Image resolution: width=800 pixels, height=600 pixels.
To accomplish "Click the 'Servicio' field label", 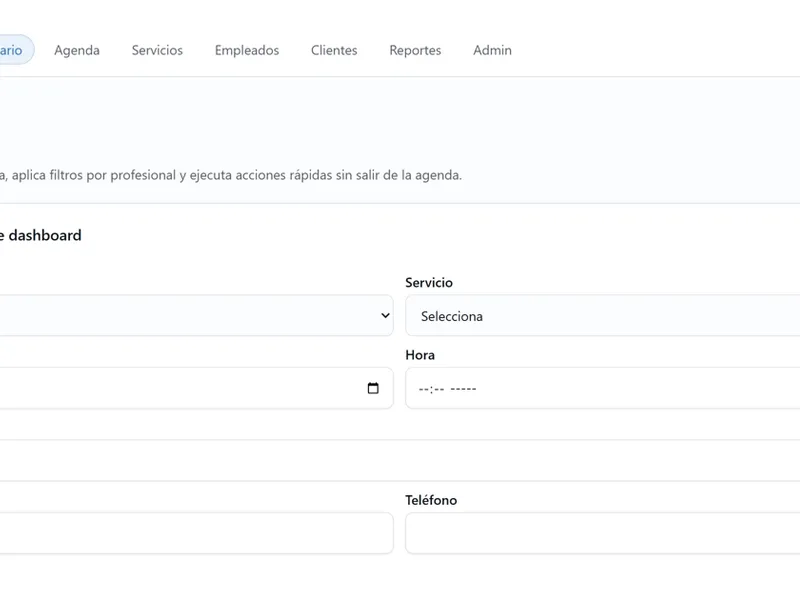I will click(x=429, y=283).
